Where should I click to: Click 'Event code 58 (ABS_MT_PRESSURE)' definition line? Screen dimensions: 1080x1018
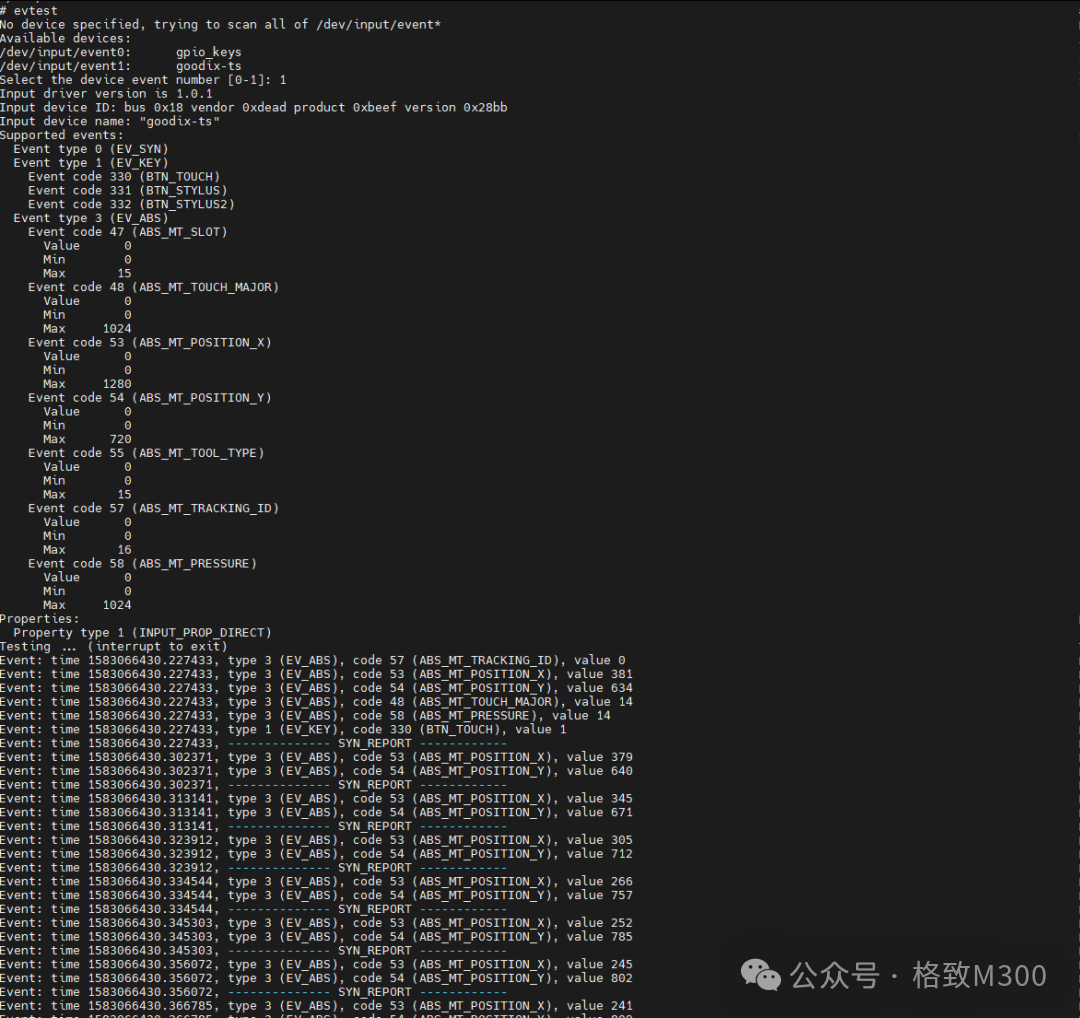click(143, 563)
